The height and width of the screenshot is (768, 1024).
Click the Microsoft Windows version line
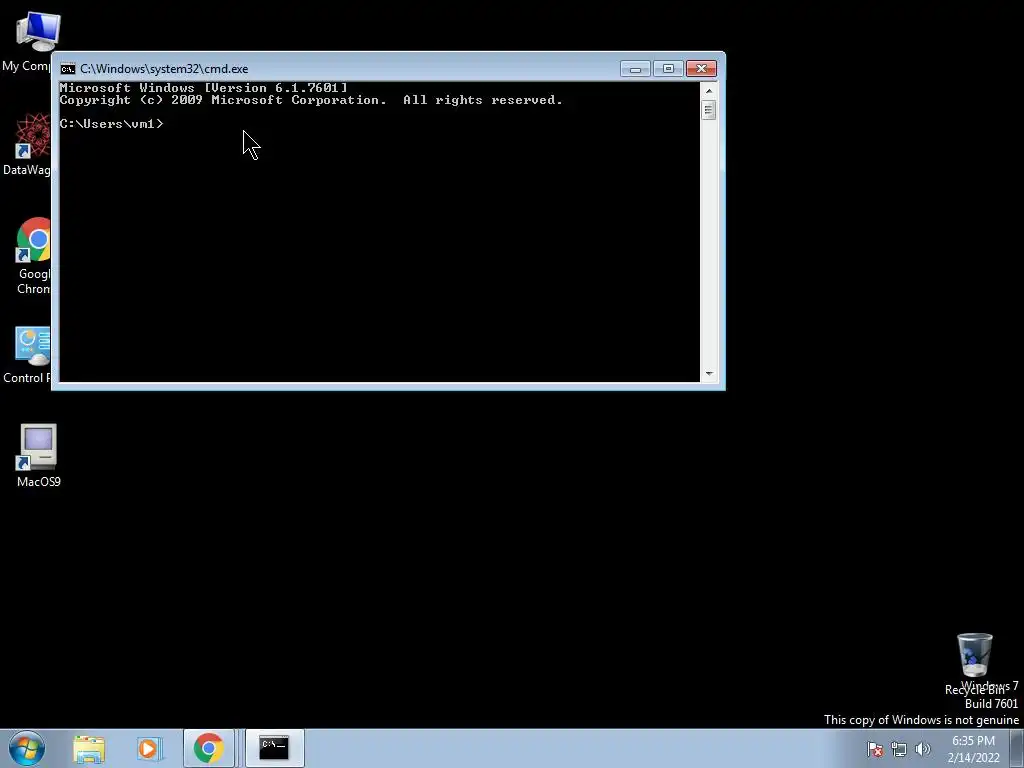[204, 88]
